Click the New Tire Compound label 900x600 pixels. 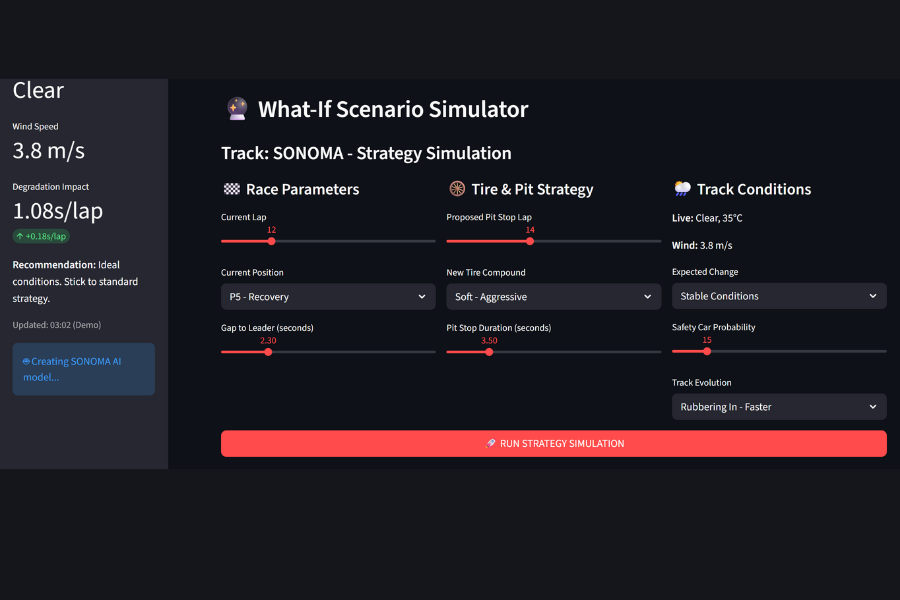(x=486, y=273)
